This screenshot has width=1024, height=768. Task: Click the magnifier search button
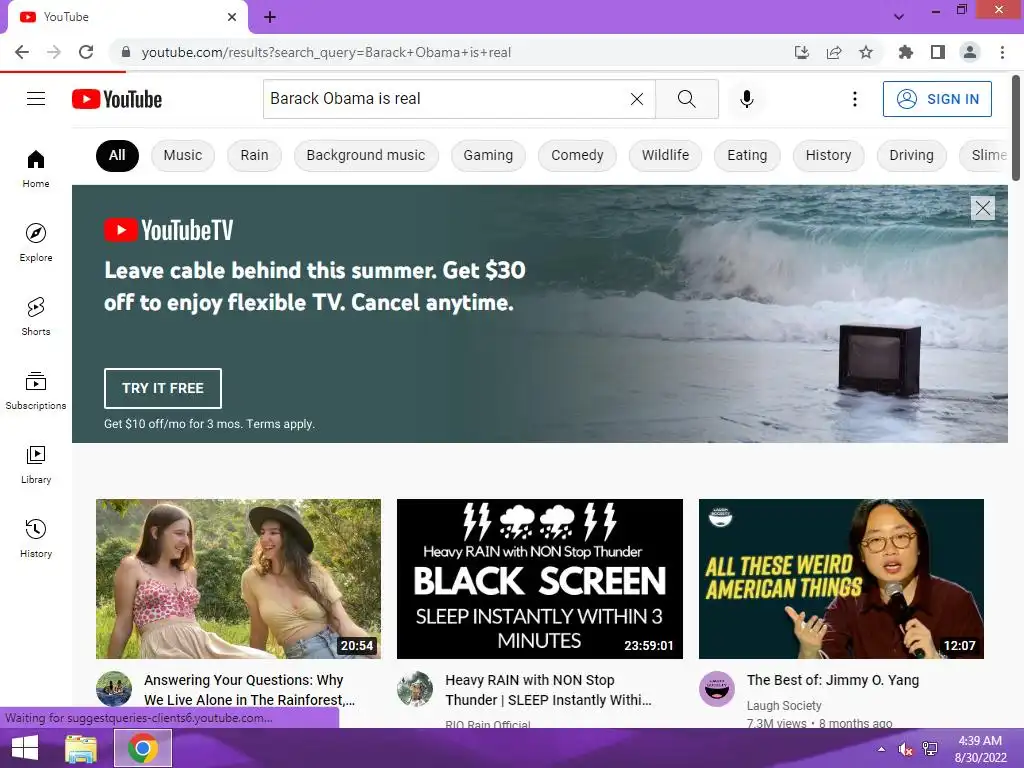686,99
